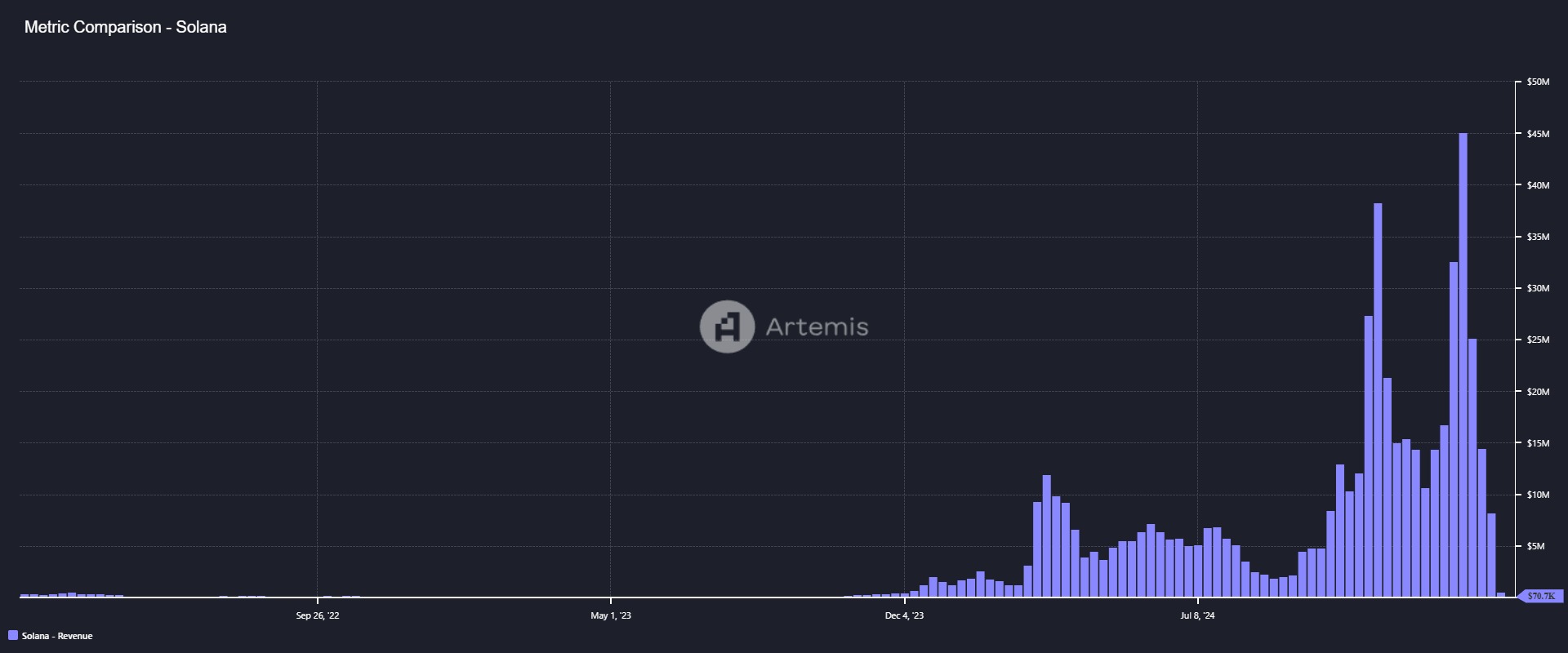Viewport: 1568px width, 653px height.
Task: Click the $20M y-axis label
Action: point(1538,392)
